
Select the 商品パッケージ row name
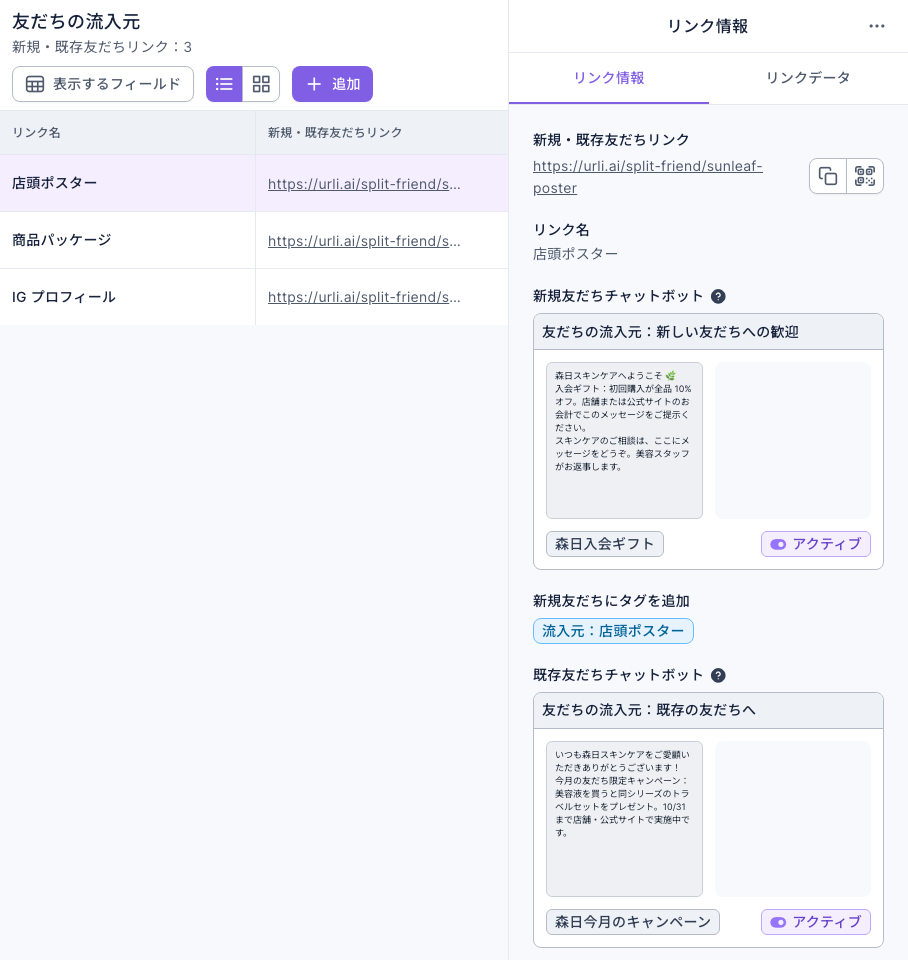tap(62, 240)
